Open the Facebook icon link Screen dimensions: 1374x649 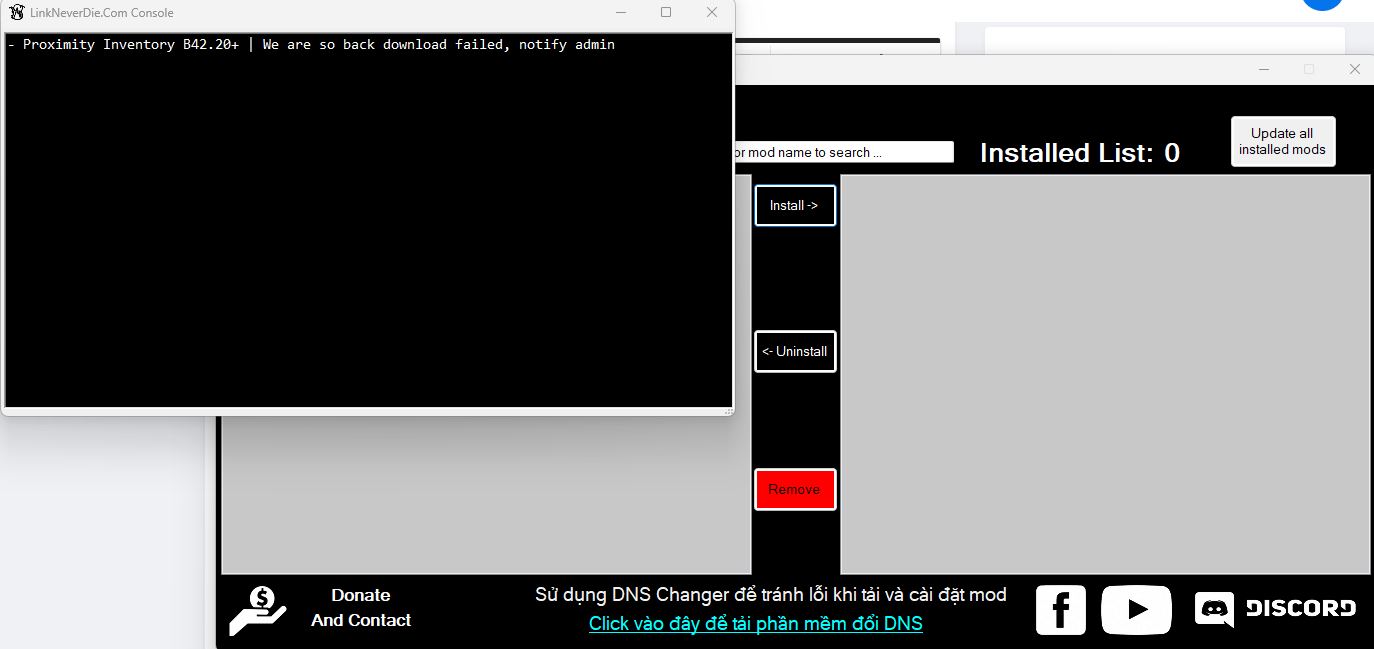tap(1060, 610)
